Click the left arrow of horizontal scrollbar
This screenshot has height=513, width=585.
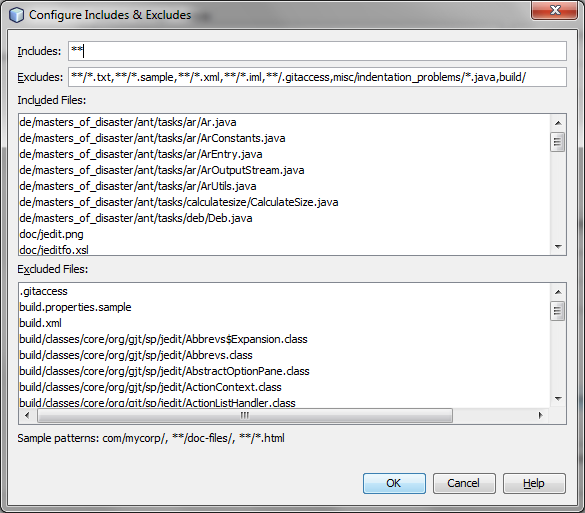[x=27, y=415]
